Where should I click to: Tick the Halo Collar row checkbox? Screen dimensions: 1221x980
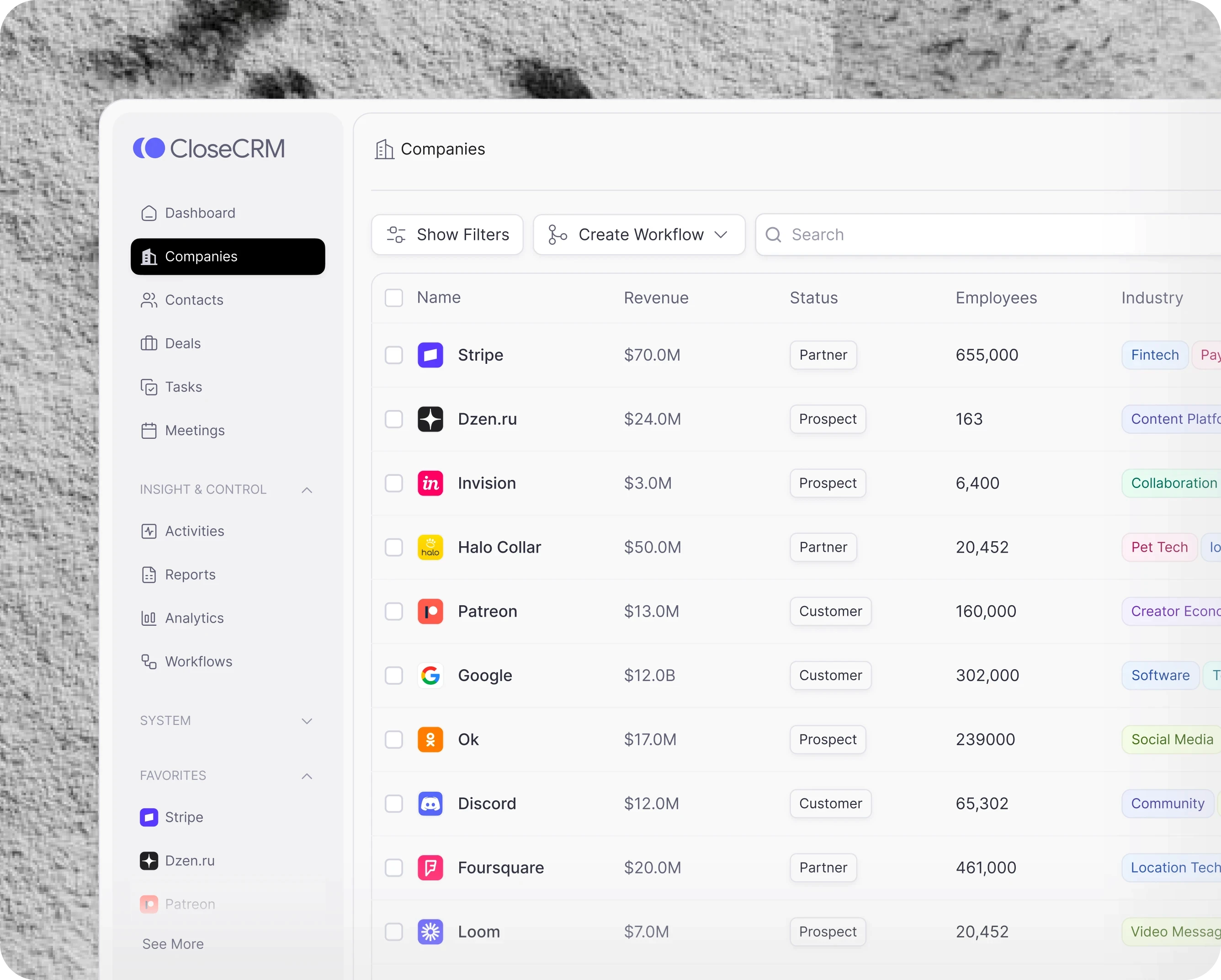pos(393,547)
